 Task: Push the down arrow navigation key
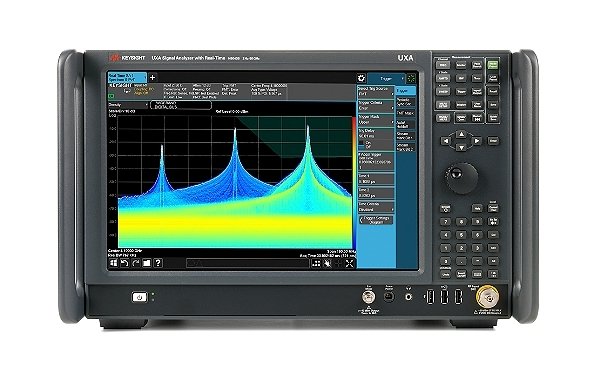[461, 147]
